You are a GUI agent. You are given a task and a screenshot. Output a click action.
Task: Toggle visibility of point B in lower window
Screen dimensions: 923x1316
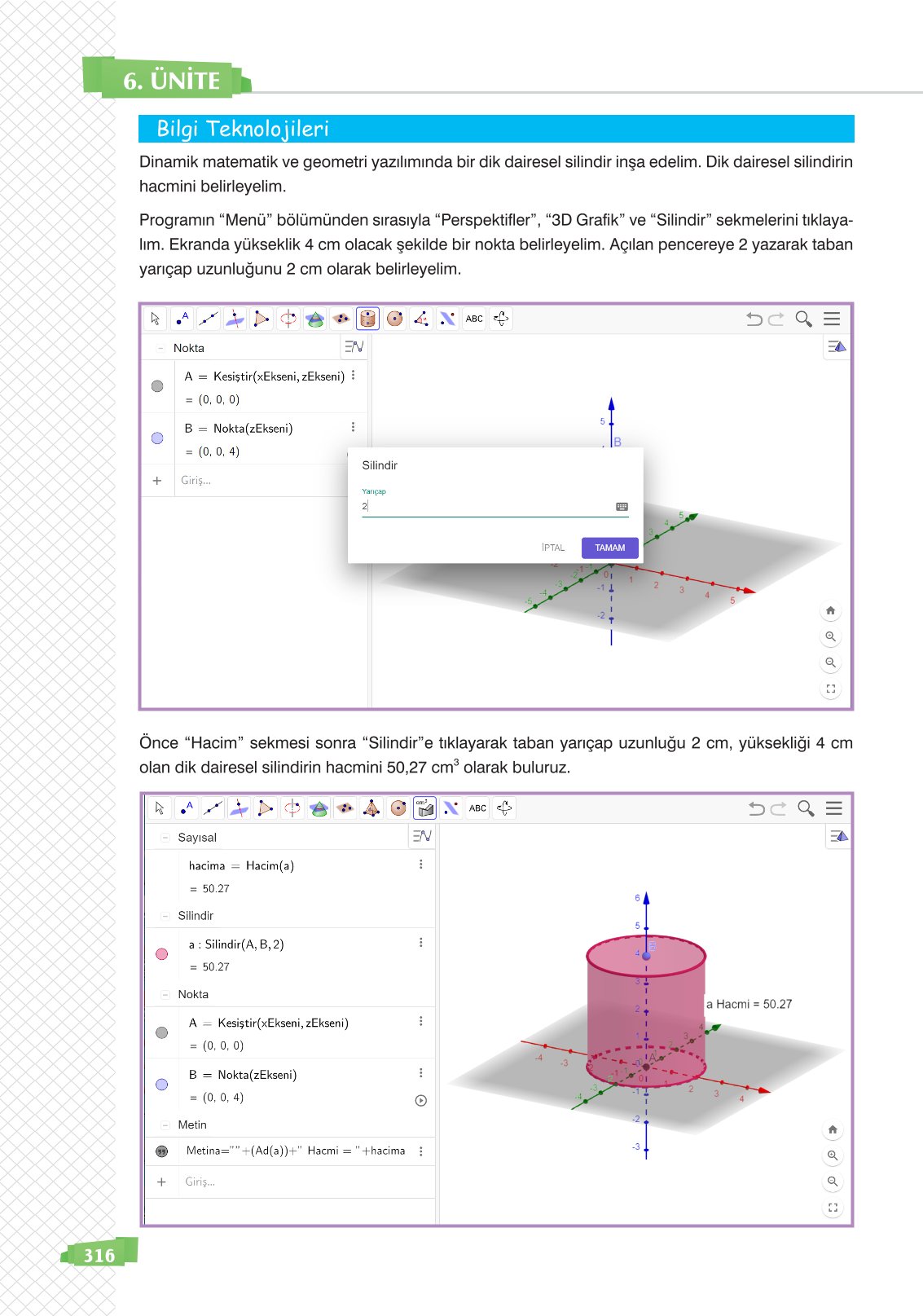[x=161, y=1085]
